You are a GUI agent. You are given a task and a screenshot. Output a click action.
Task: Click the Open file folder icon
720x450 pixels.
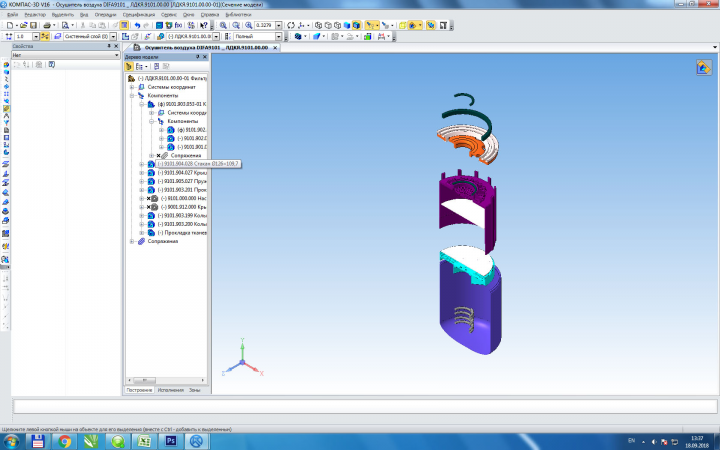[x=23, y=25]
